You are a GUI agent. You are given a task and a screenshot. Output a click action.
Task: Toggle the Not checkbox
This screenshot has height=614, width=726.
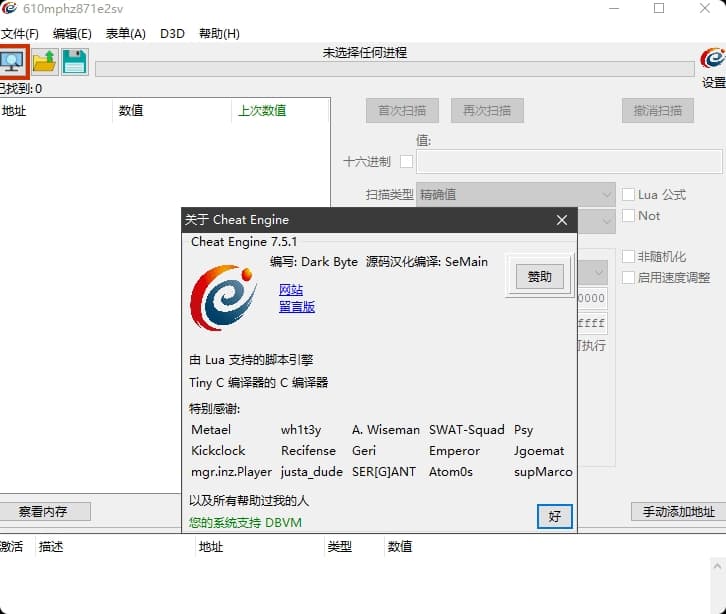click(x=628, y=216)
